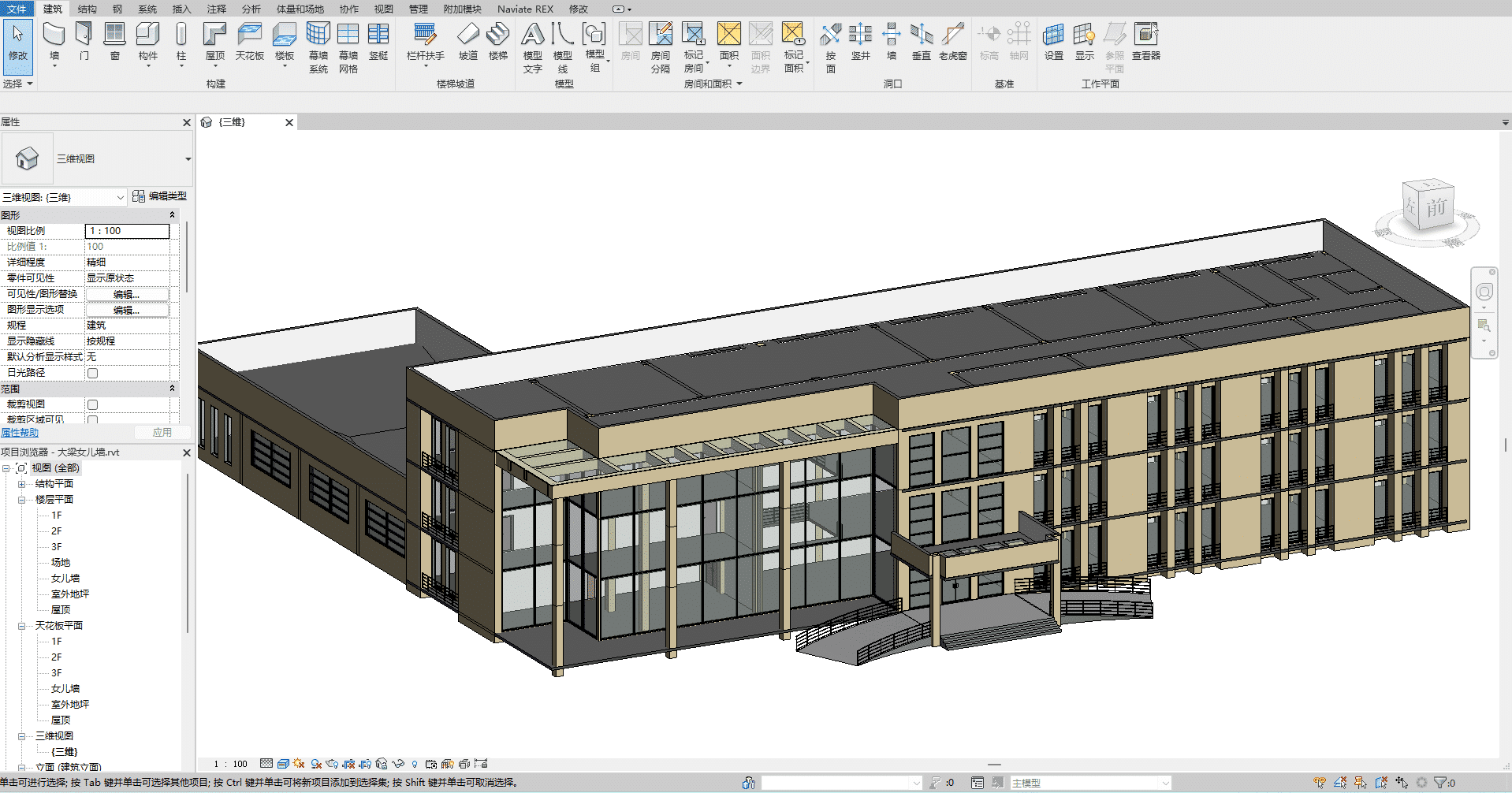This screenshot has height=793, width=1512.
Task: Click the 幕墙系统 curtain system icon
Action: click(x=318, y=36)
